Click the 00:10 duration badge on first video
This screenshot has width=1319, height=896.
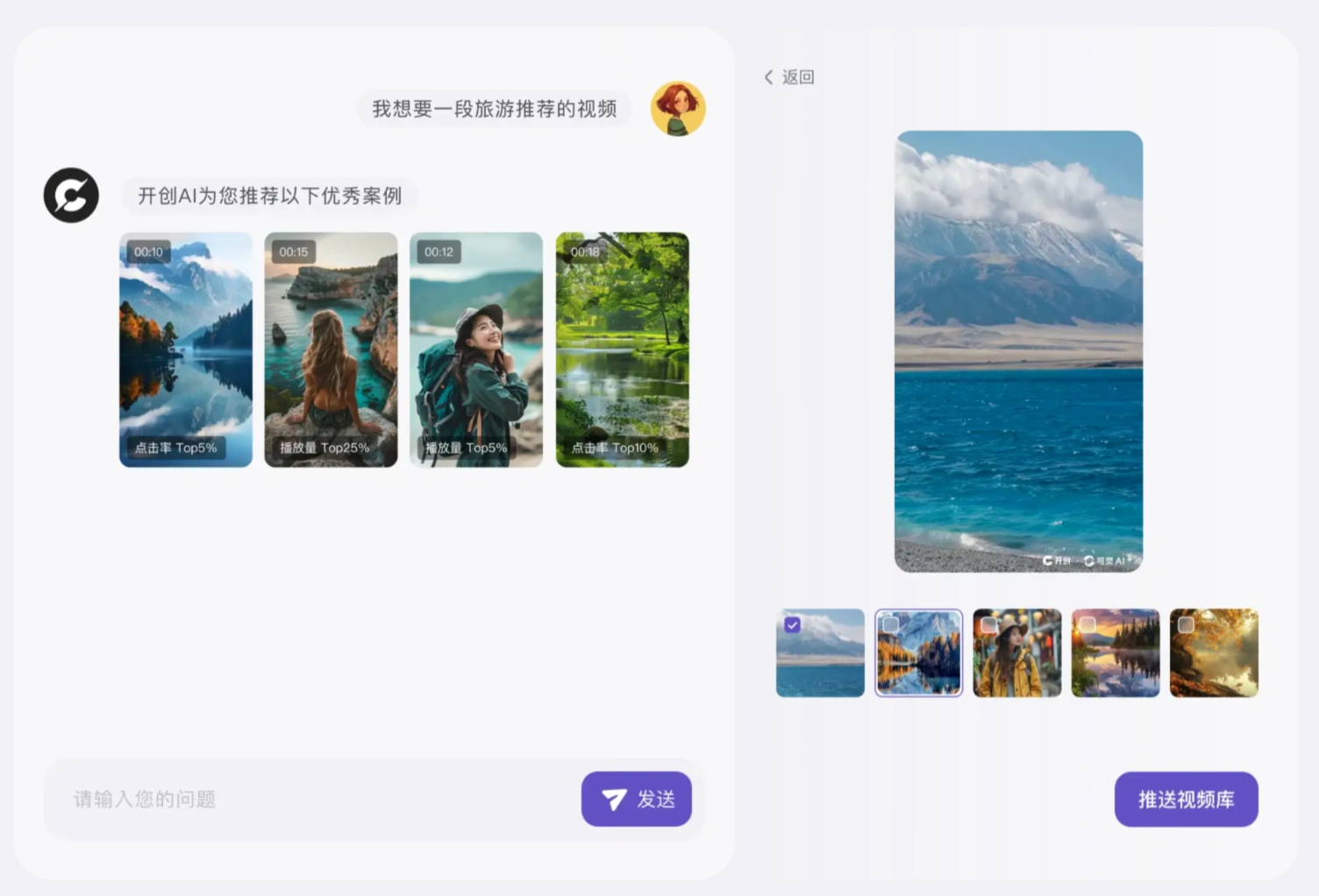[x=148, y=252]
